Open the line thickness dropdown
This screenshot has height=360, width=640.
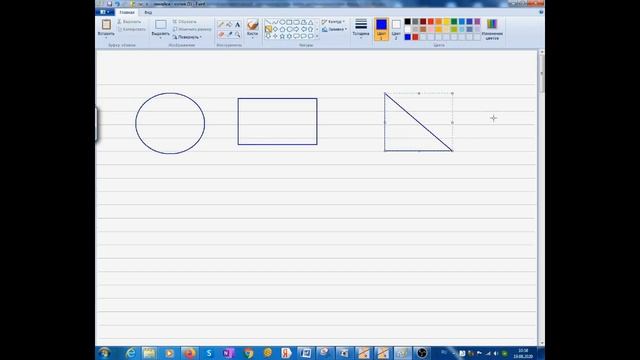[x=361, y=29]
